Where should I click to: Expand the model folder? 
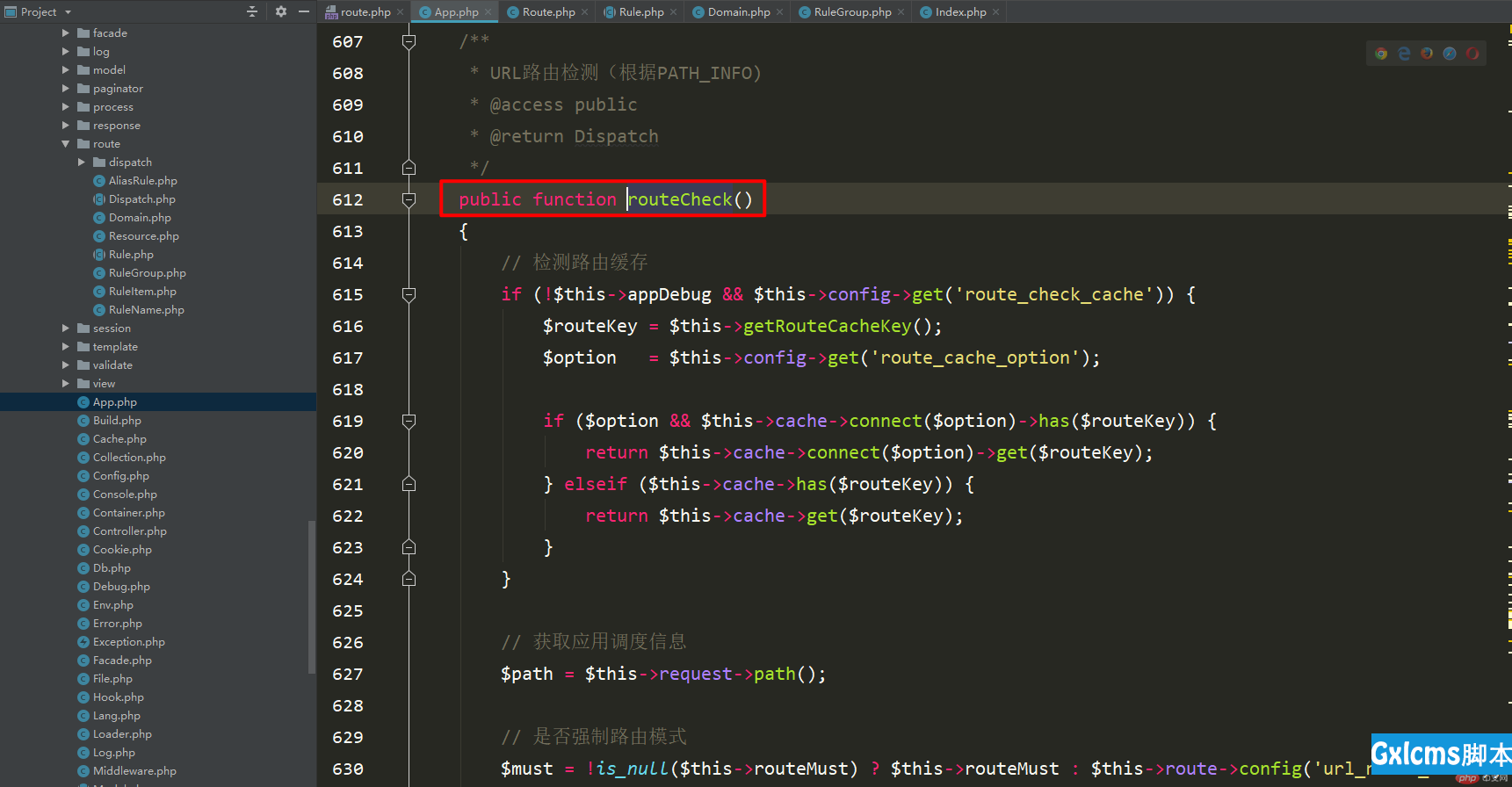coord(66,69)
